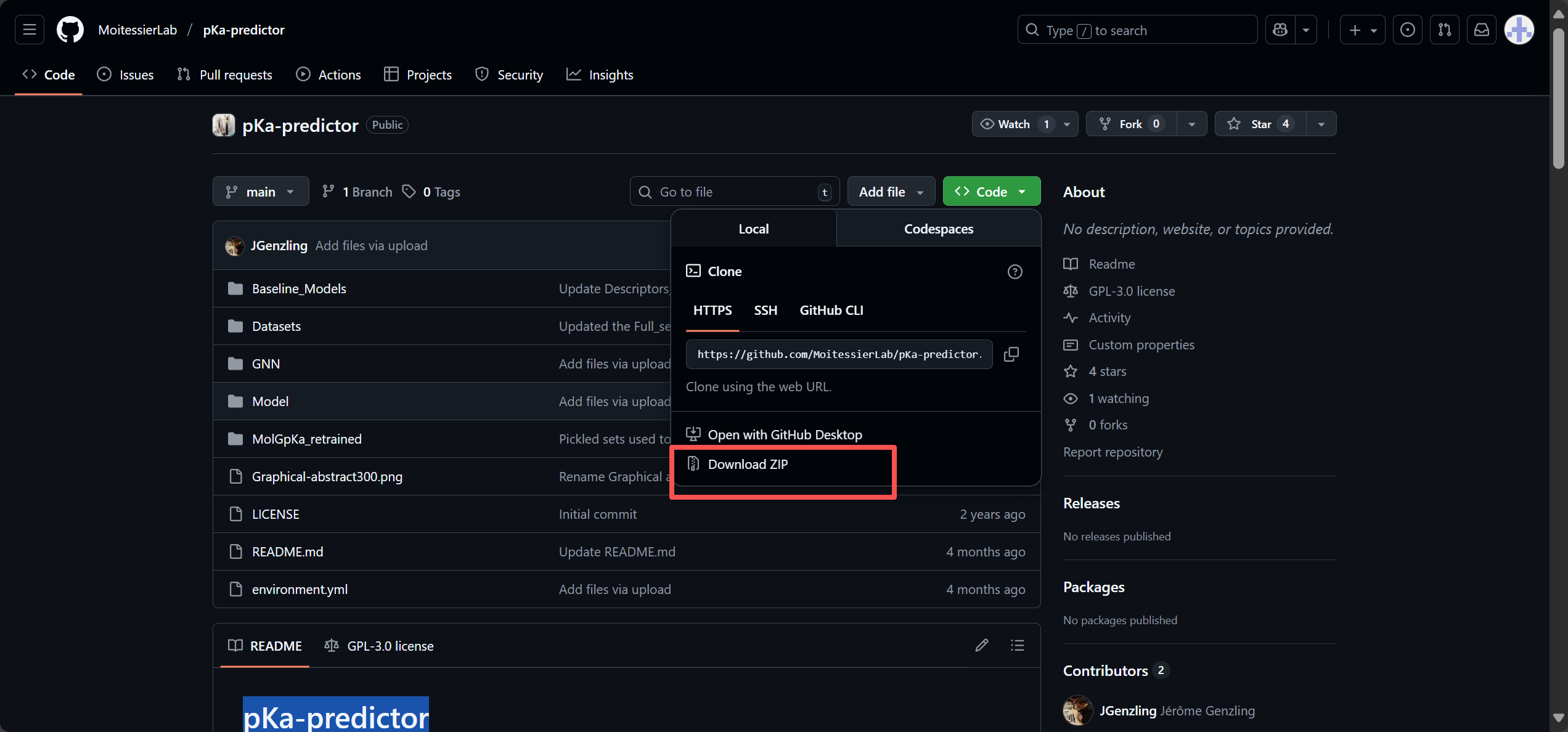Edit the README with the pencil icon
The width and height of the screenshot is (1568, 732).
[982, 645]
